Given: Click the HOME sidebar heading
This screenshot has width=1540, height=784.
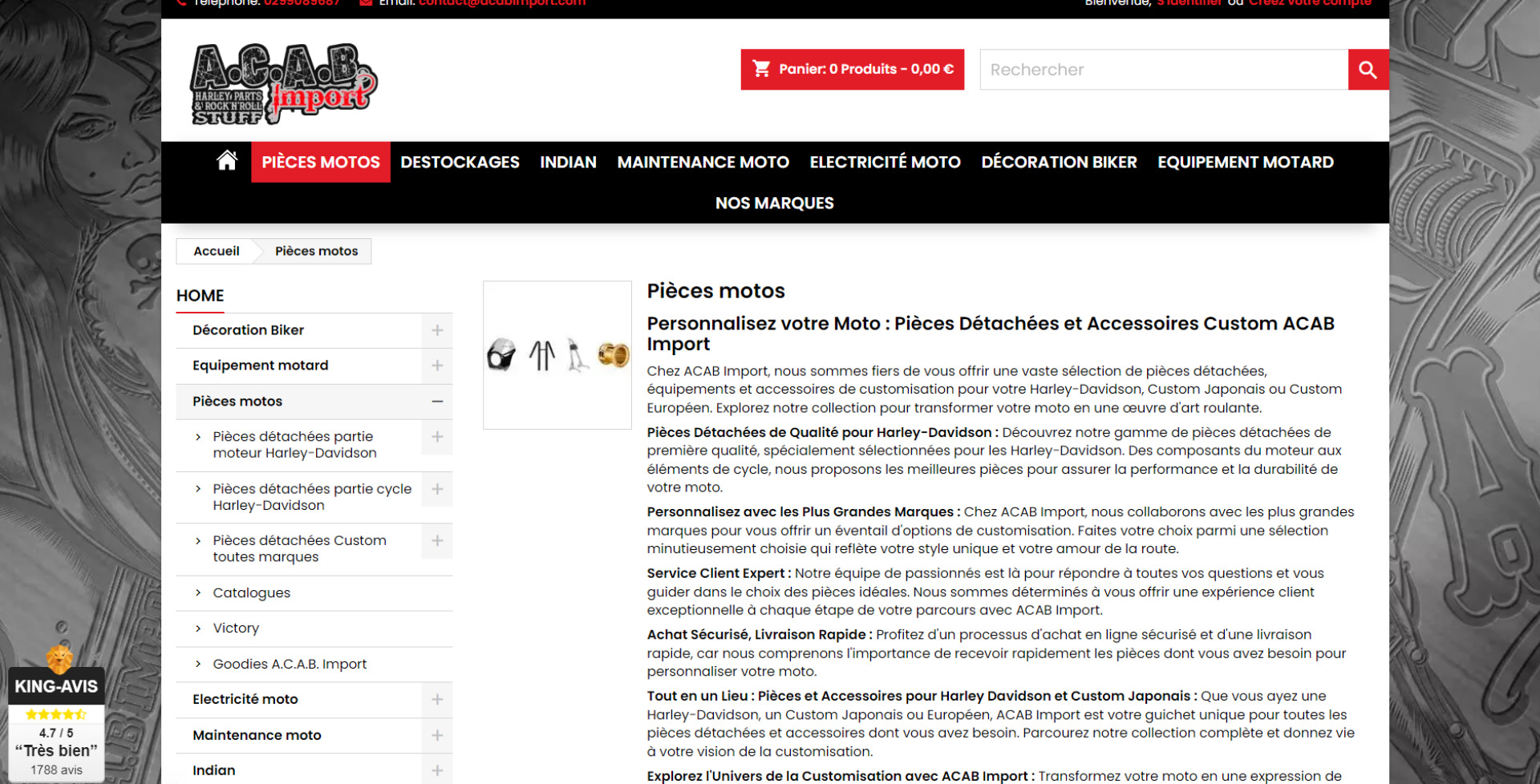Looking at the screenshot, I should pos(201,296).
